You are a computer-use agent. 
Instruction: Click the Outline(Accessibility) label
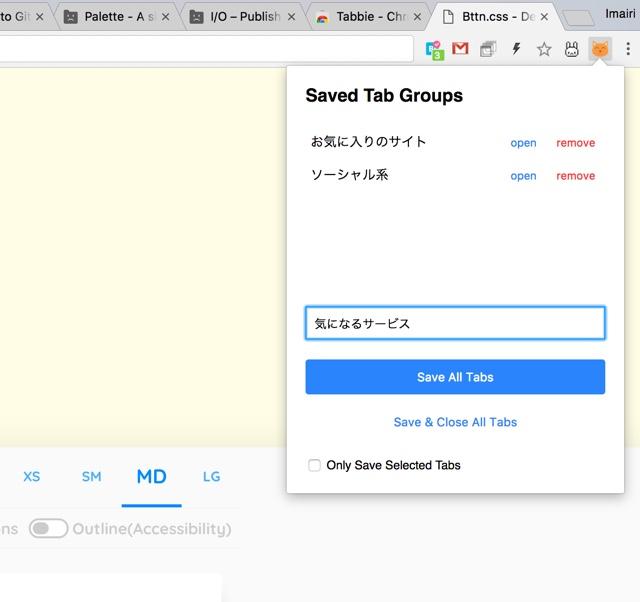click(152, 529)
